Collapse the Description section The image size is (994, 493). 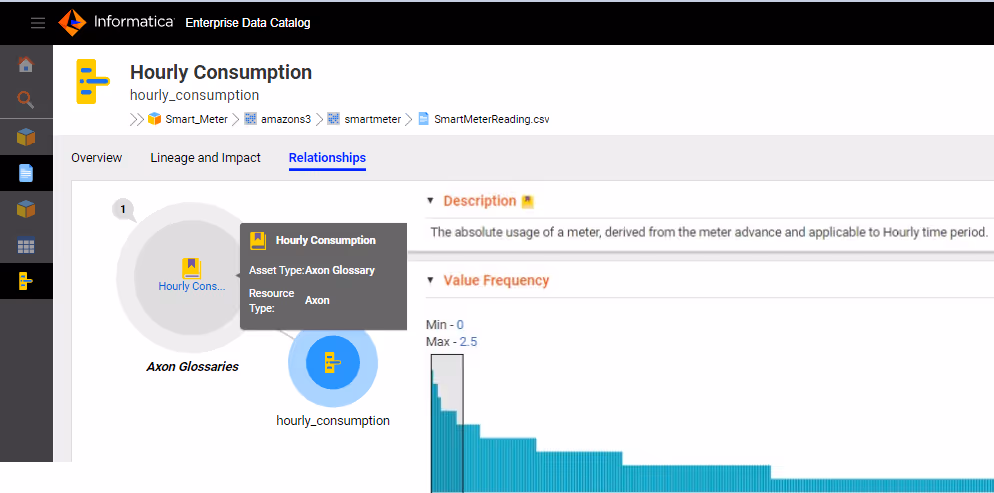pyautogui.click(x=430, y=201)
